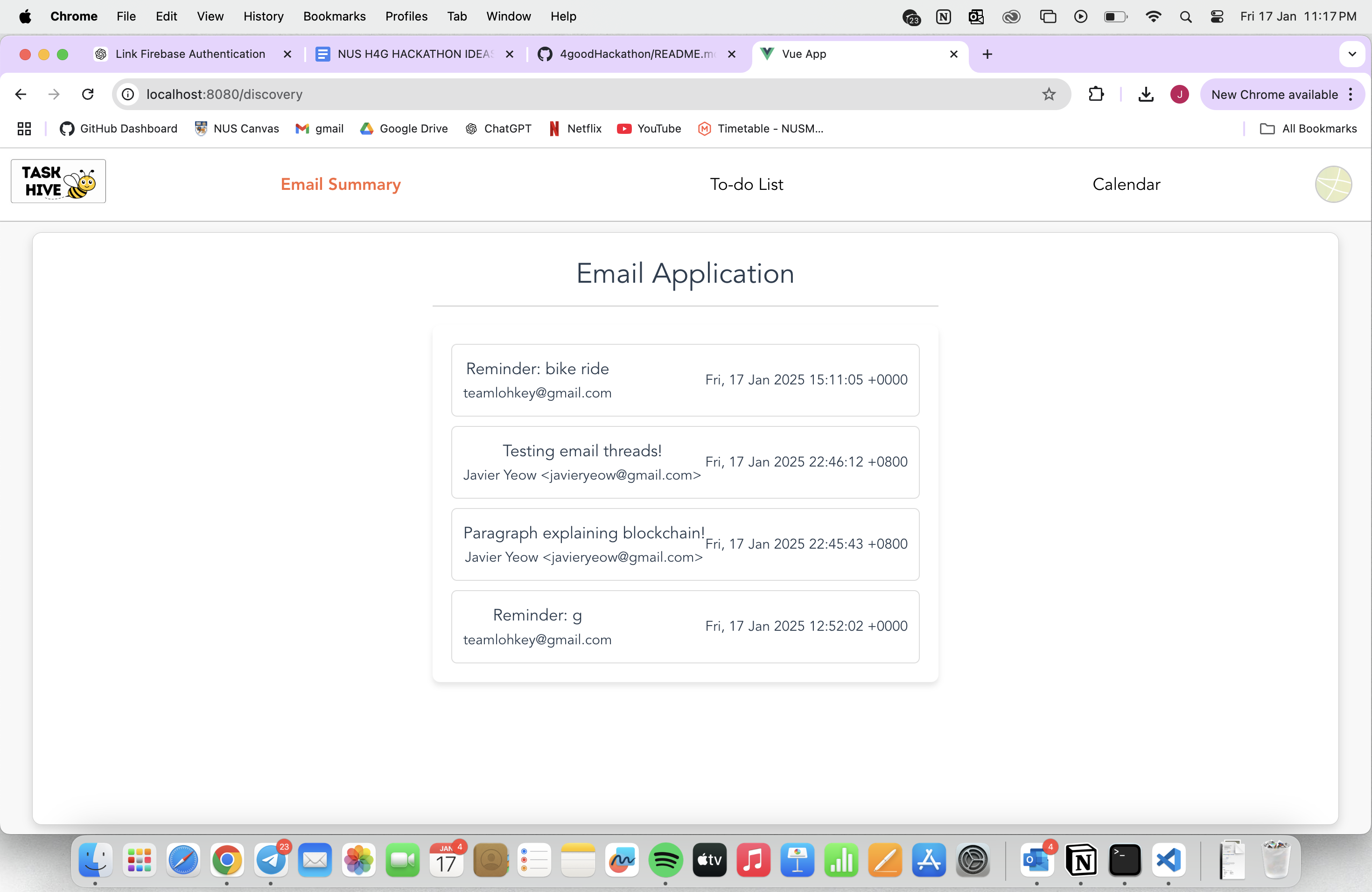View site information icon in address bar
The width and height of the screenshot is (1372, 892).
coord(128,94)
